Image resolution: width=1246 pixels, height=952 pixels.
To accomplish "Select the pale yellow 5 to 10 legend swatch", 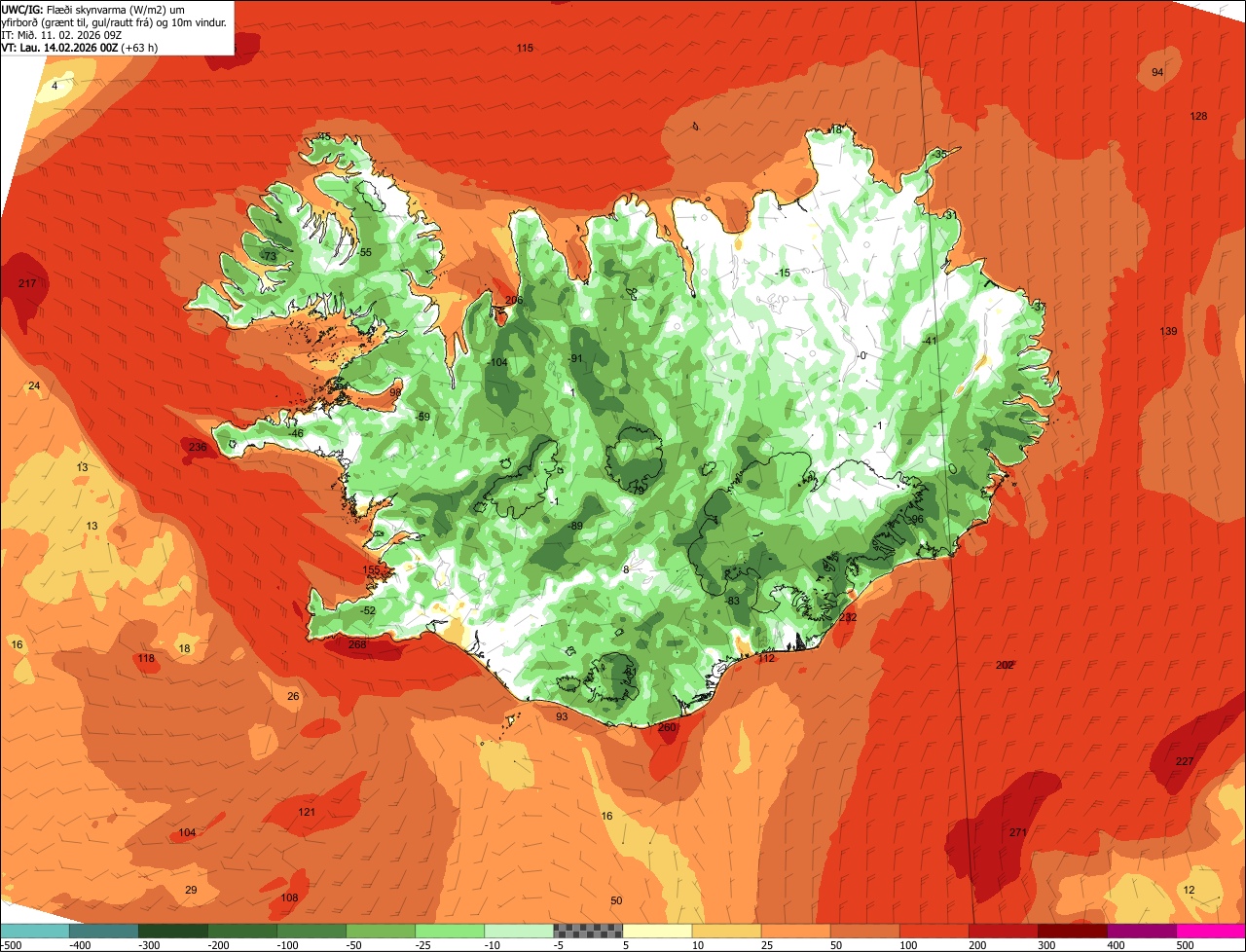I will tap(657, 931).
